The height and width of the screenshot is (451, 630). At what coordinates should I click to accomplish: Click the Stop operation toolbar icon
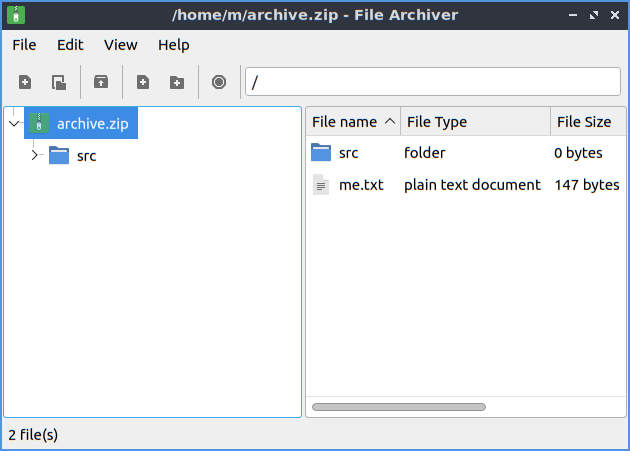pyautogui.click(x=219, y=82)
